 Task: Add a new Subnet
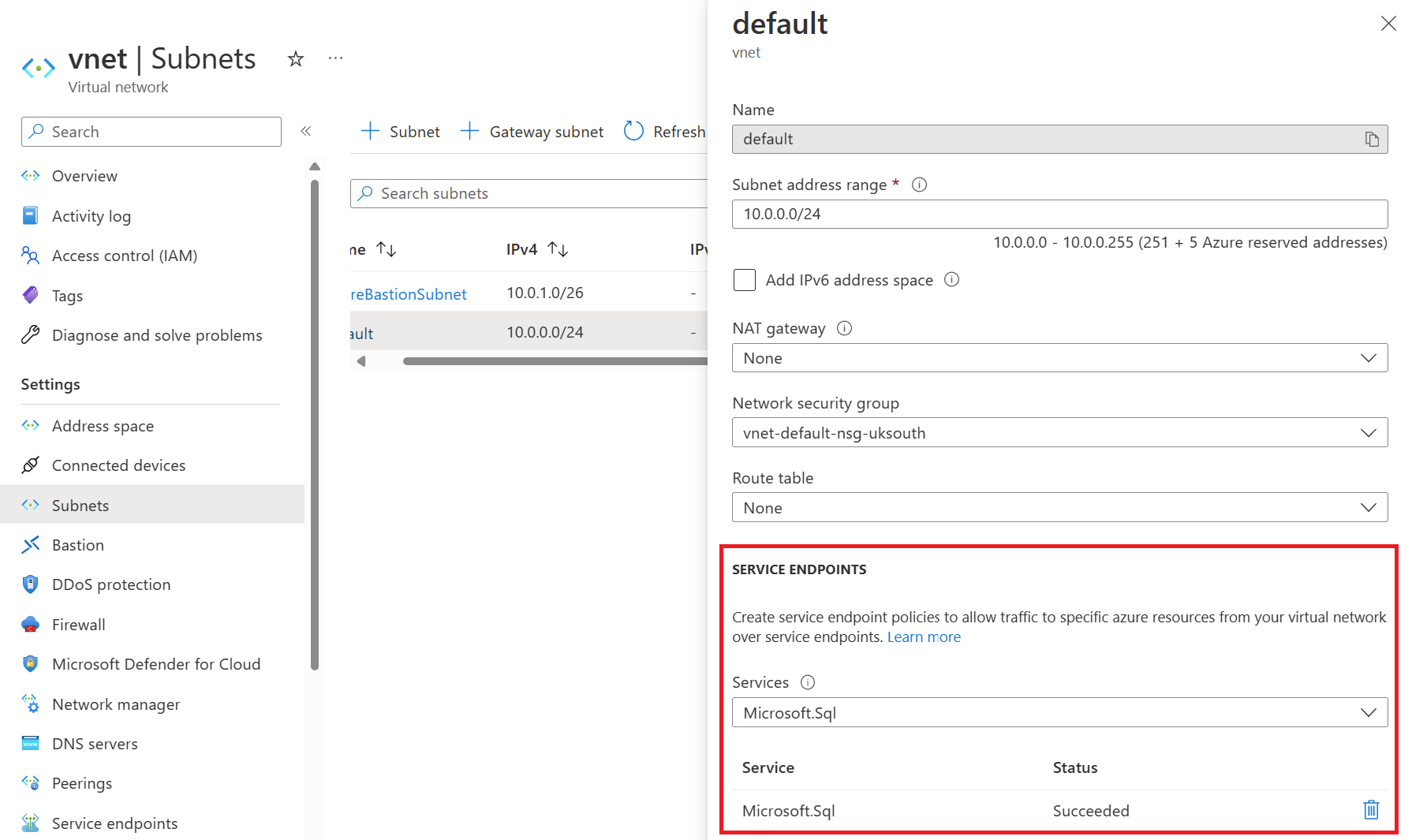click(400, 132)
